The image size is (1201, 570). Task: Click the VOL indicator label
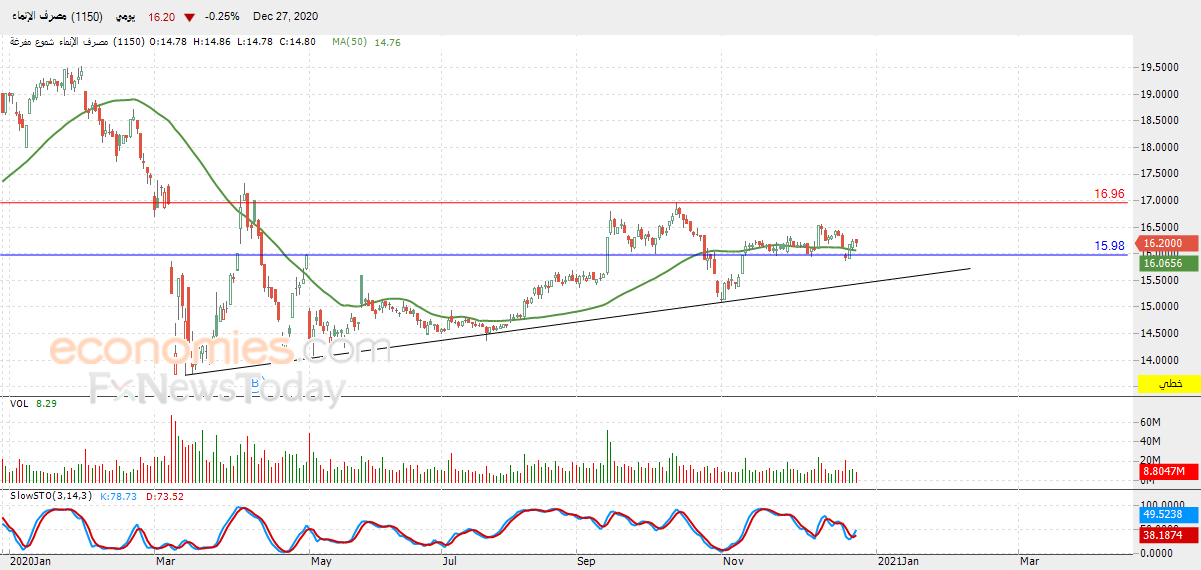(18, 403)
